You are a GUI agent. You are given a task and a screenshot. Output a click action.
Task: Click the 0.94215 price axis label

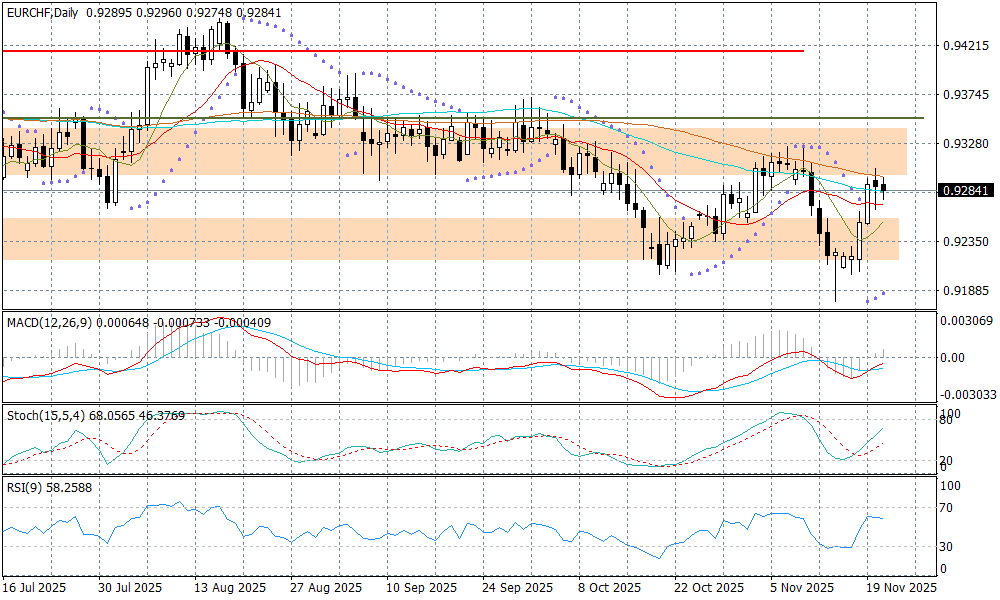tap(965, 46)
